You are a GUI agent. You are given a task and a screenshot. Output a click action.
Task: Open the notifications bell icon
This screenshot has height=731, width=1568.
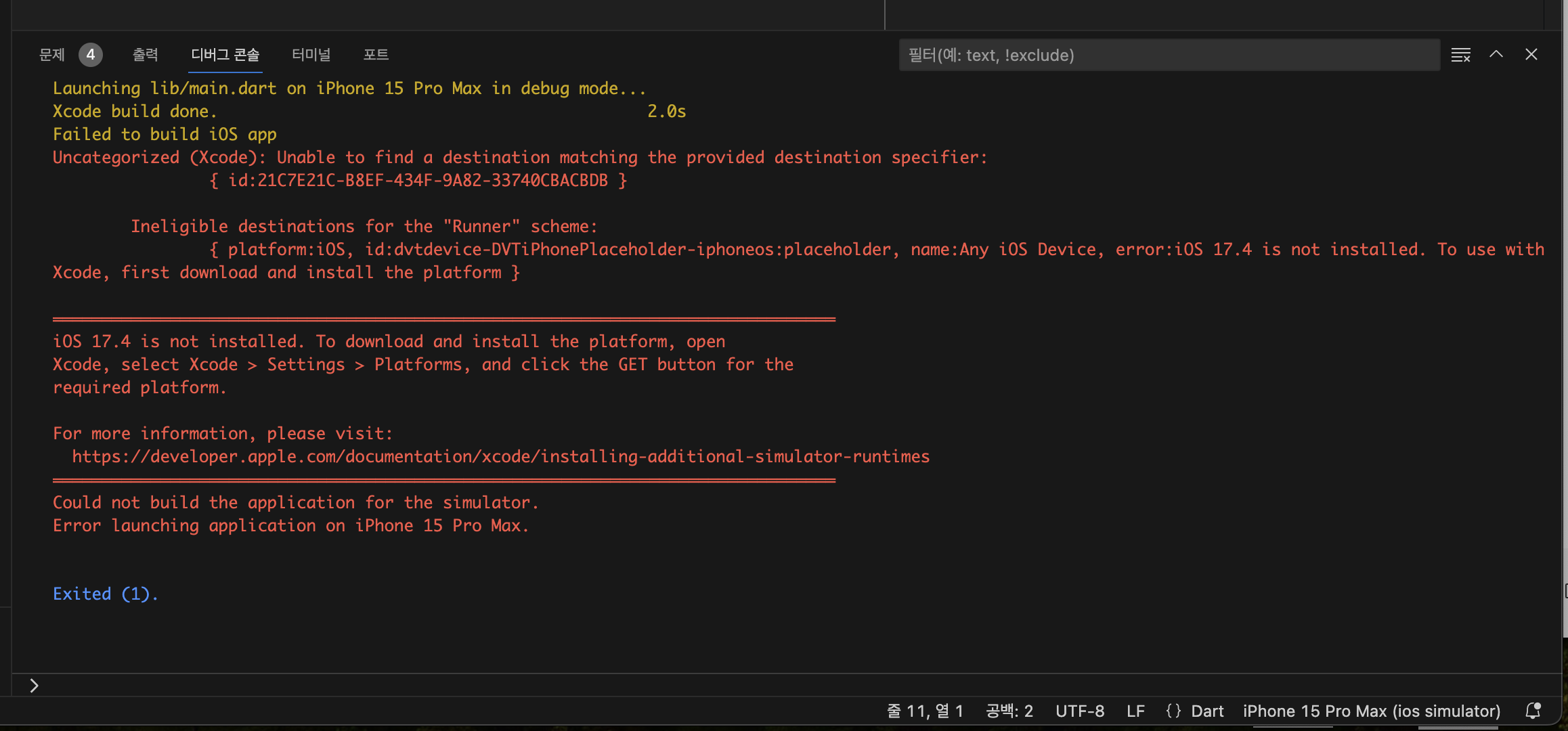1533,711
